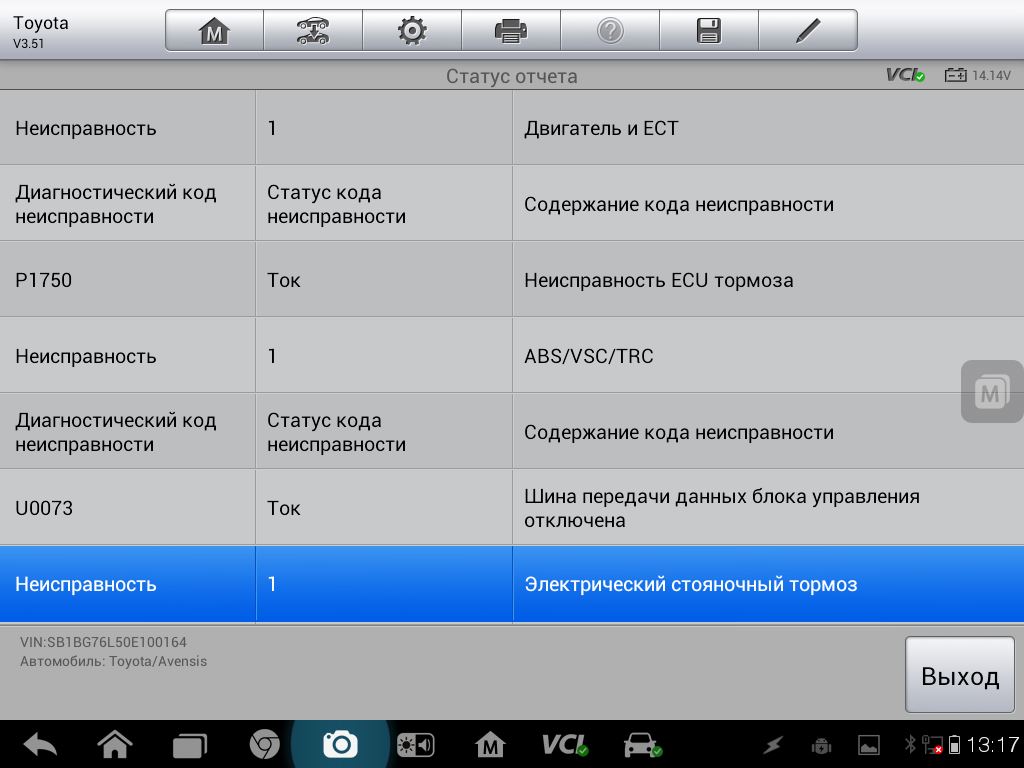This screenshot has width=1024, height=768.
Task: Go to Android home screen
Action: pos(115,744)
